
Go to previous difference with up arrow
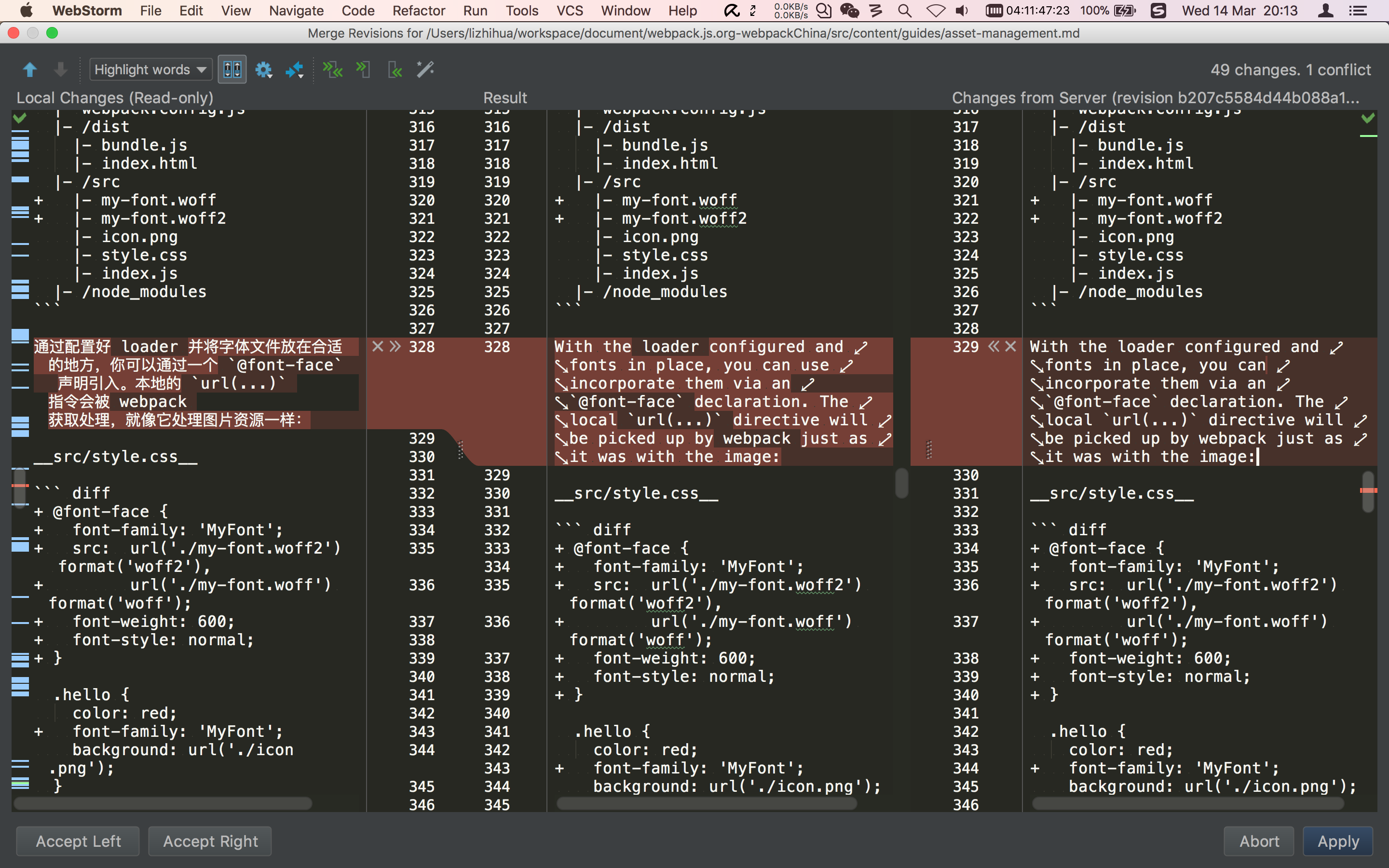29,70
